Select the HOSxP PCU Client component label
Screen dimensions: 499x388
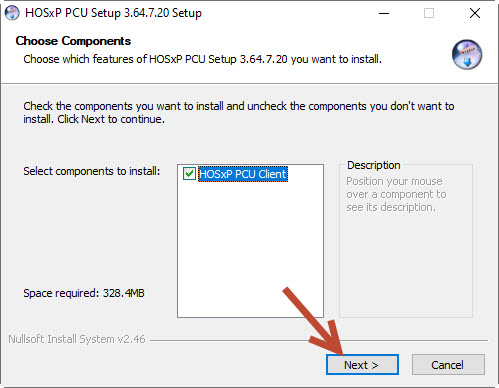pos(243,174)
